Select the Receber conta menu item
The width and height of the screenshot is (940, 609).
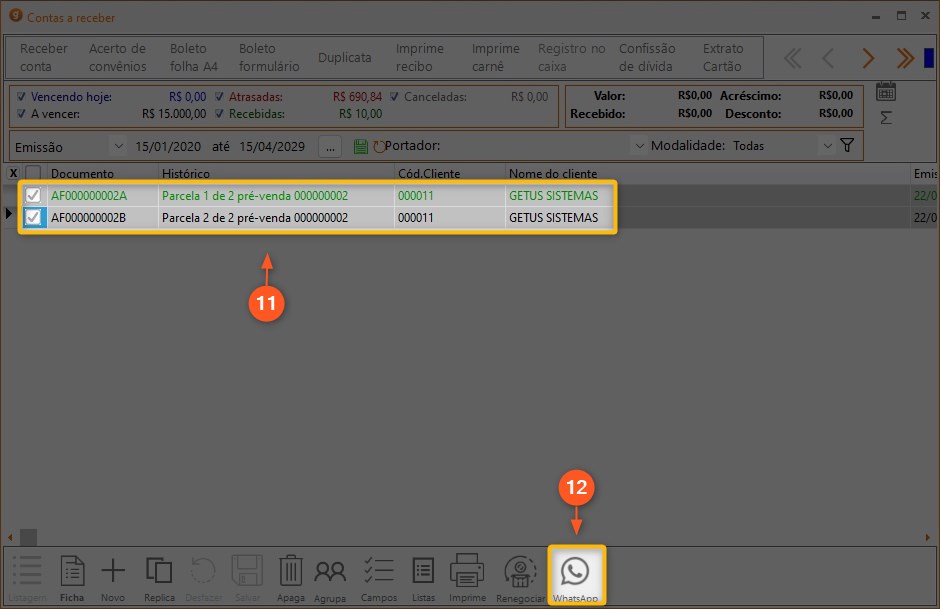click(44, 57)
